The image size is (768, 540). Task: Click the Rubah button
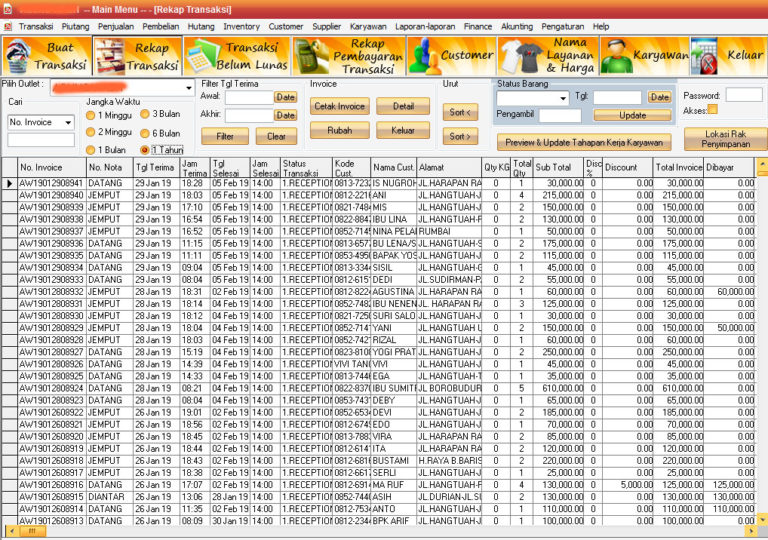339,130
